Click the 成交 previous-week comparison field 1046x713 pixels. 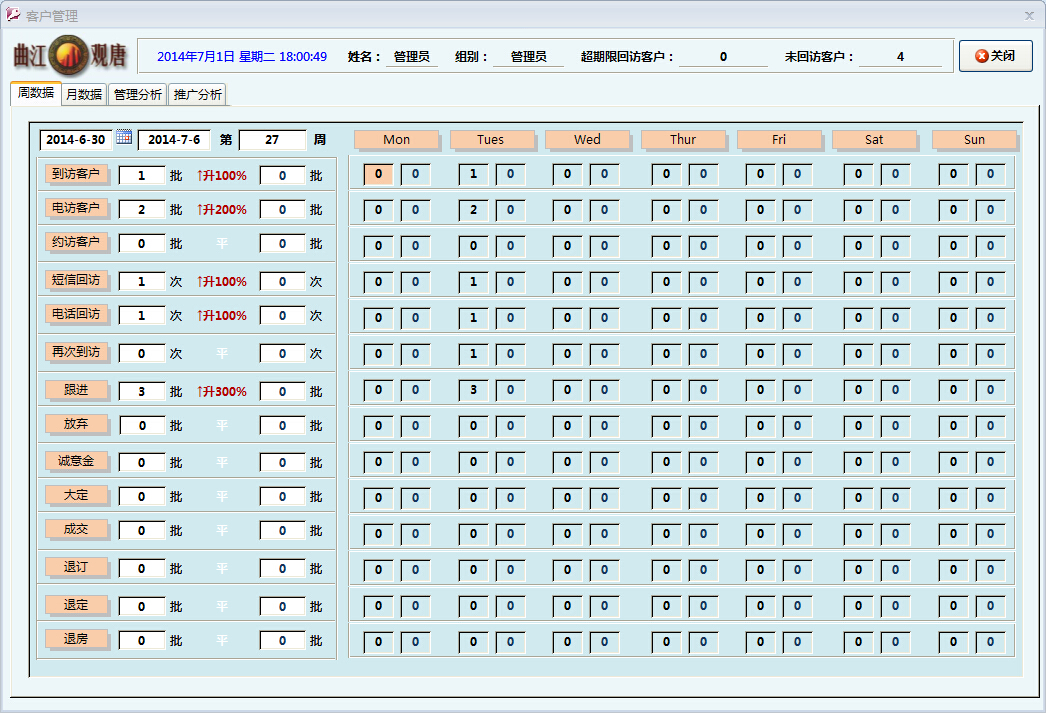(282, 531)
